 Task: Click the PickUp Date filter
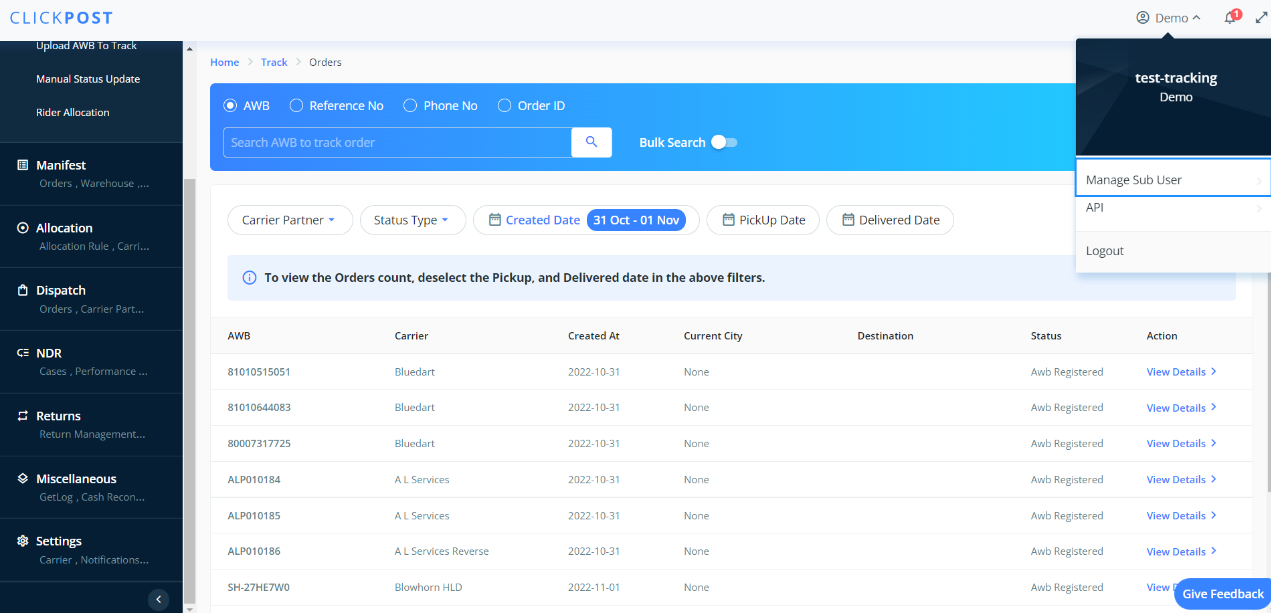pos(763,220)
